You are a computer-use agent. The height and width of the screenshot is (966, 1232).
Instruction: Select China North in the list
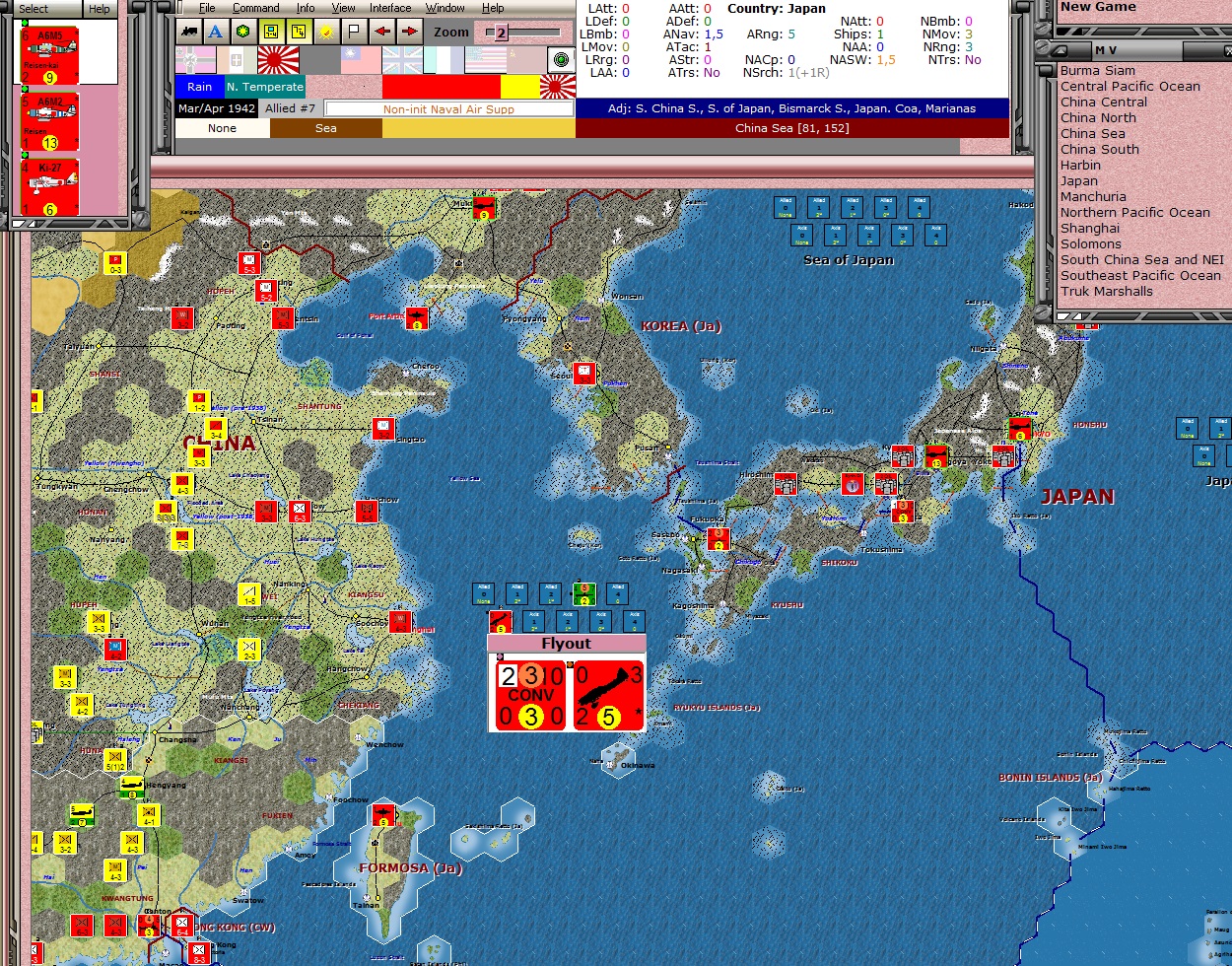click(1098, 118)
